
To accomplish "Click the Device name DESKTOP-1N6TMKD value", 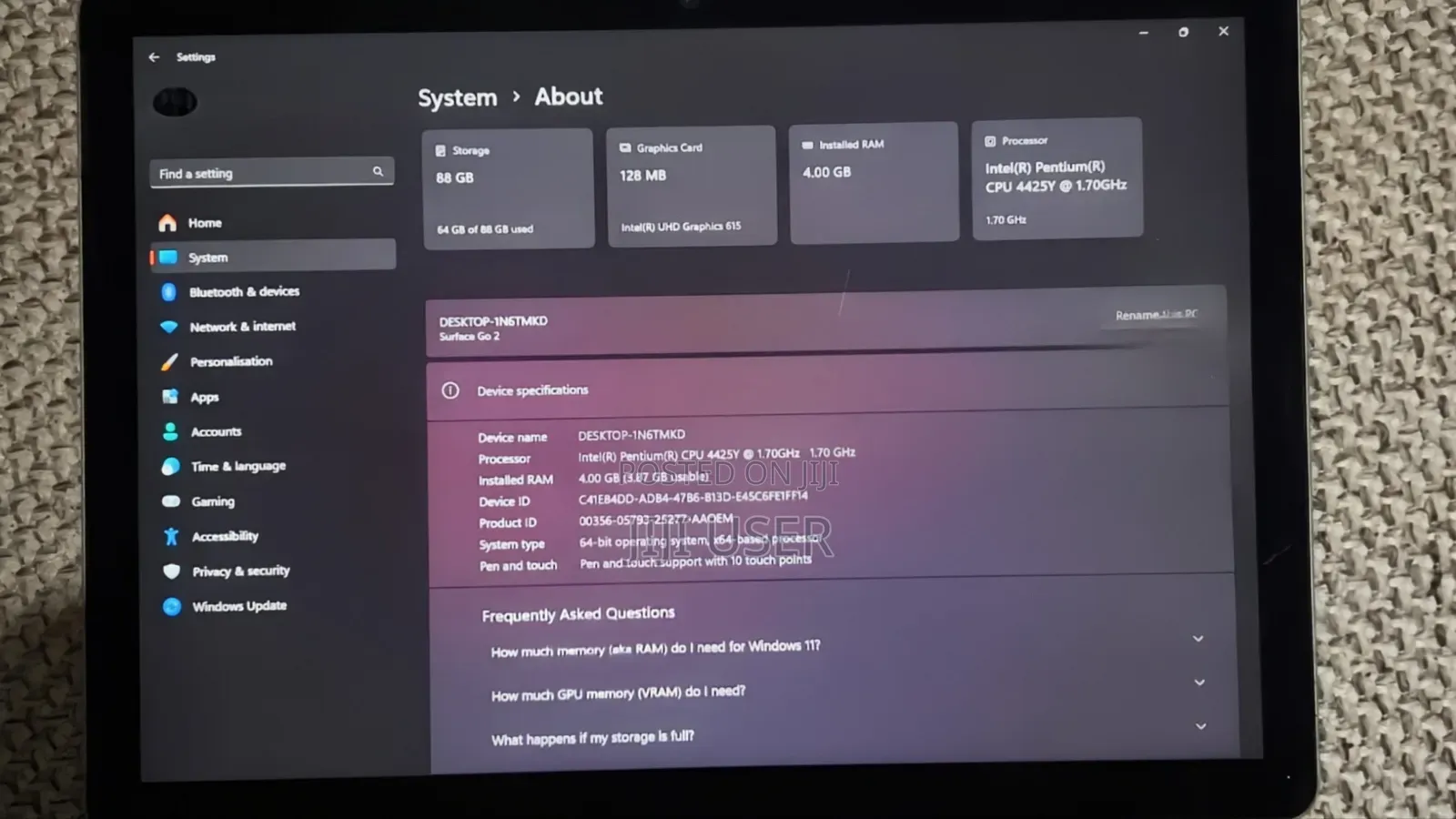I will [632, 435].
